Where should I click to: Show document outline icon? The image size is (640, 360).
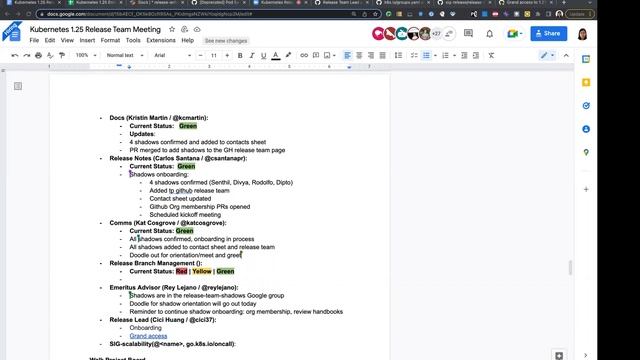pos(18,86)
